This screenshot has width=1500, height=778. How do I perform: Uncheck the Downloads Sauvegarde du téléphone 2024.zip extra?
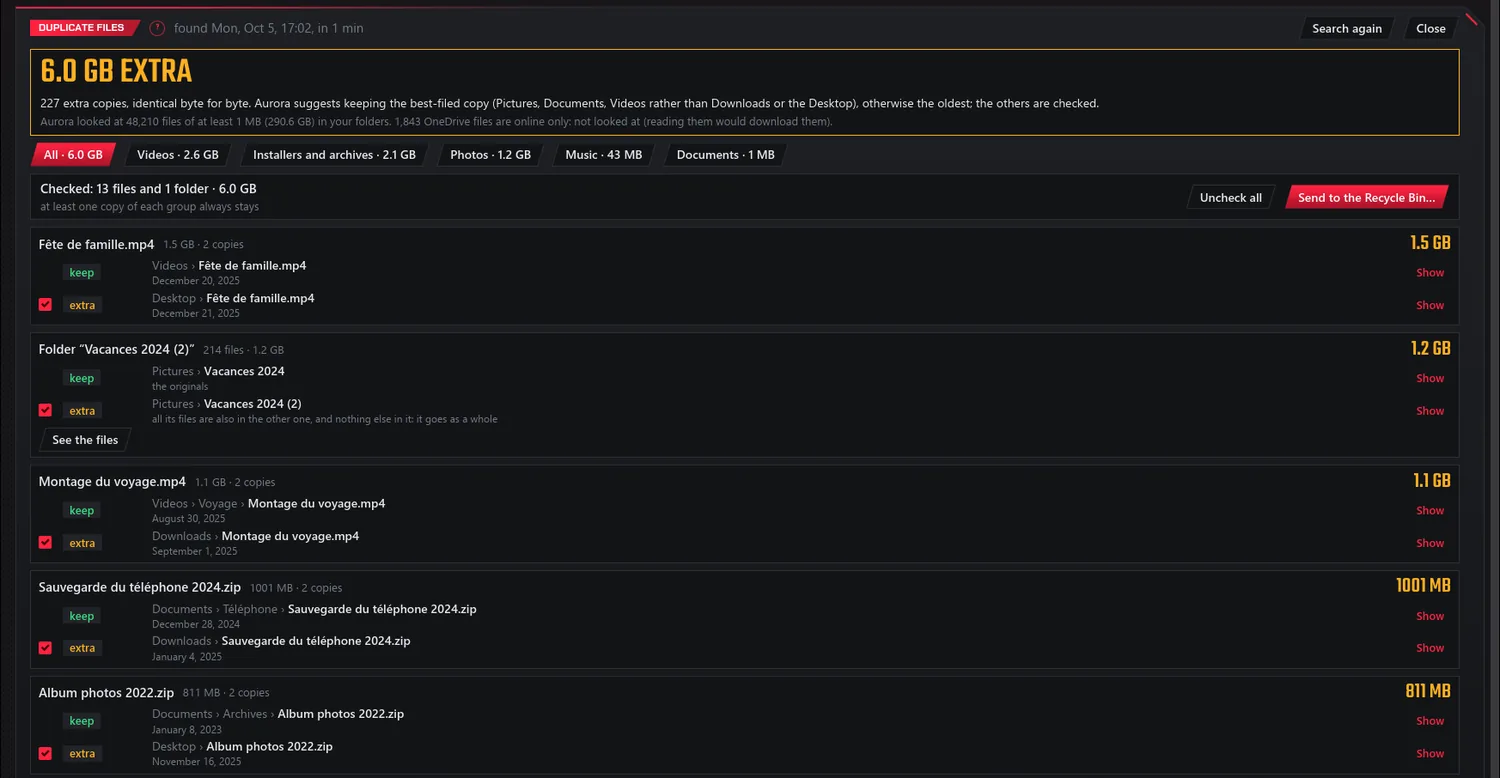pyautogui.click(x=45, y=647)
